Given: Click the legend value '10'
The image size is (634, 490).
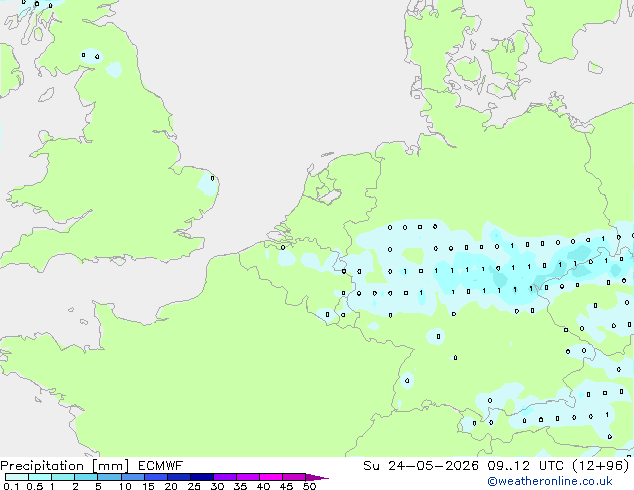Looking at the screenshot, I should [x=125, y=486].
